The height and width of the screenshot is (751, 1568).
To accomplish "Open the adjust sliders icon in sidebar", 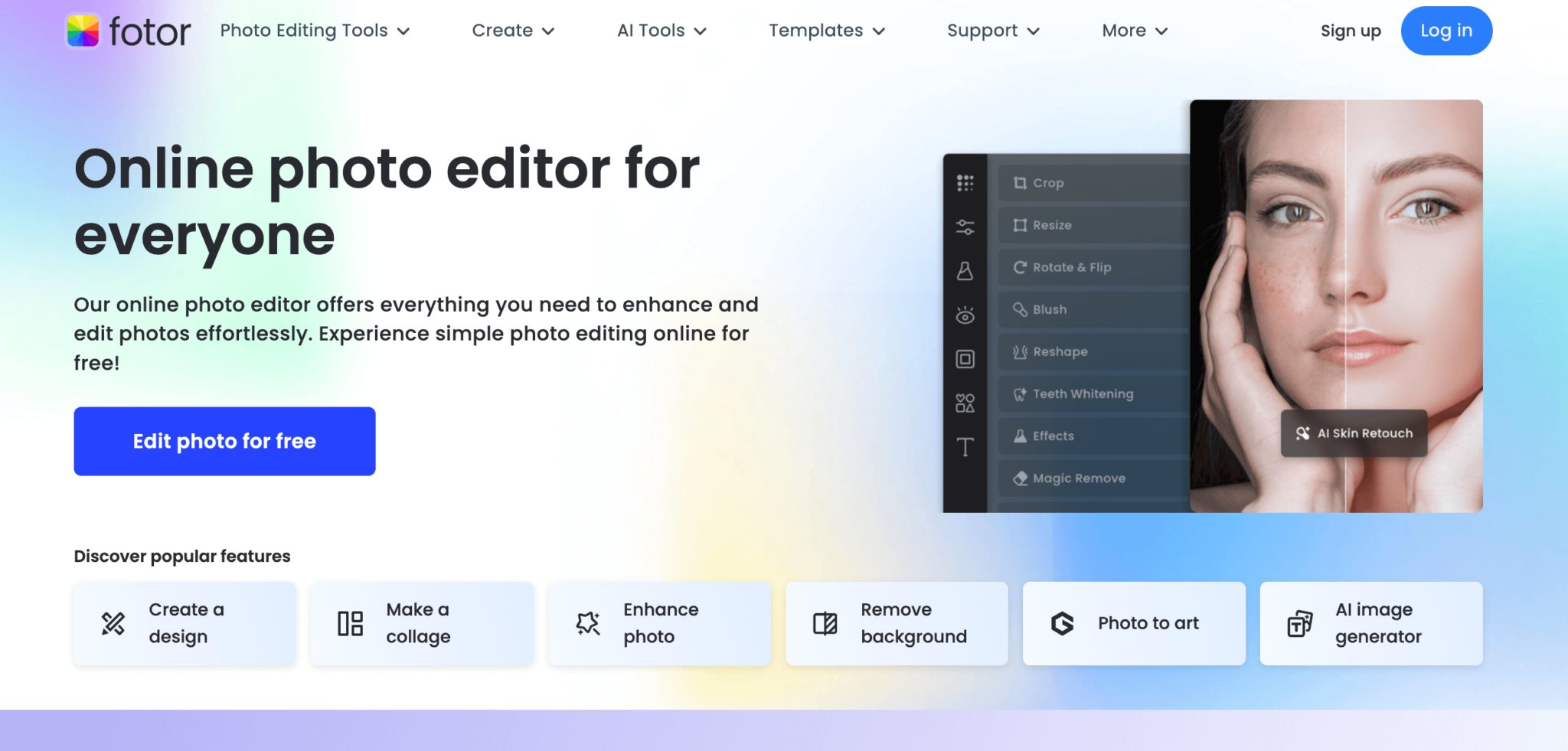I will 965,227.
